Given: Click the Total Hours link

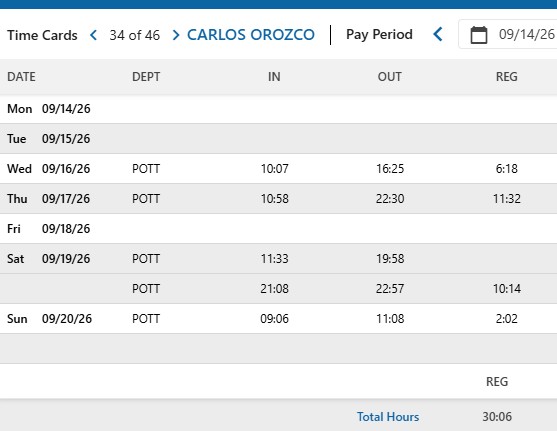Looking at the screenshot, I should pyautogui.click(x=388, y=416).
